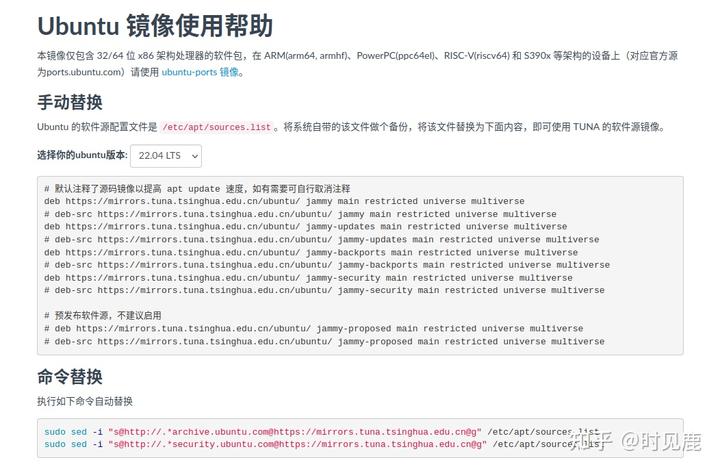Click the /etc/apt/sources.list inline code path
The width and height of the screenshot is (720, 471).
pyautogui.click(x=217, y=127)
